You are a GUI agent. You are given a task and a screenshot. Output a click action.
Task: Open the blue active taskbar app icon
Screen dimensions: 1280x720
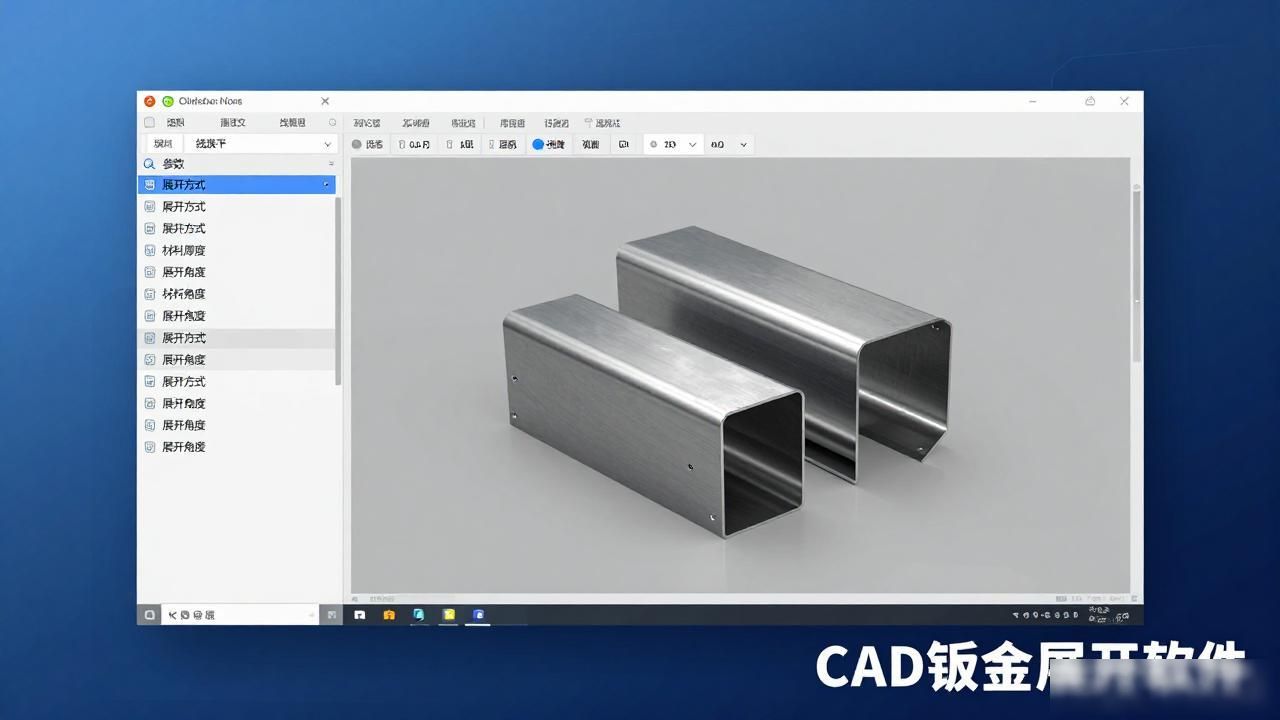point(479,615)
